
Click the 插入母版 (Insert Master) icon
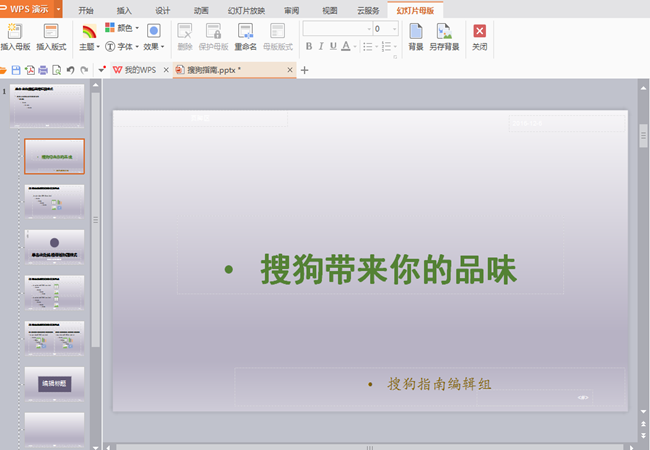15,31
